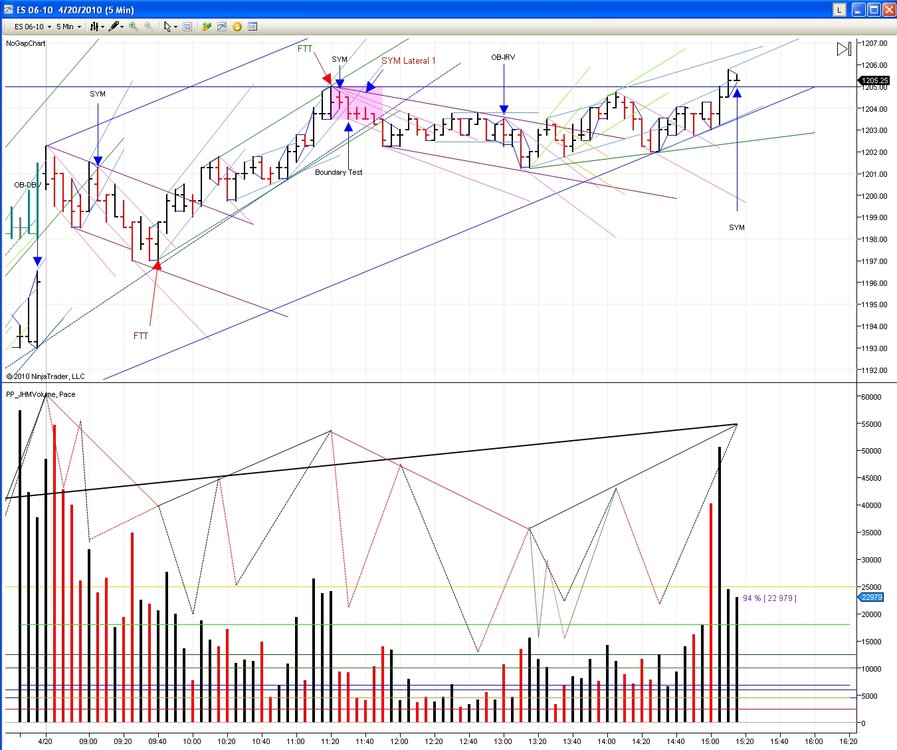Open the indicators chart icon
This screenshot has height=750, width=897.
(222, 26)
